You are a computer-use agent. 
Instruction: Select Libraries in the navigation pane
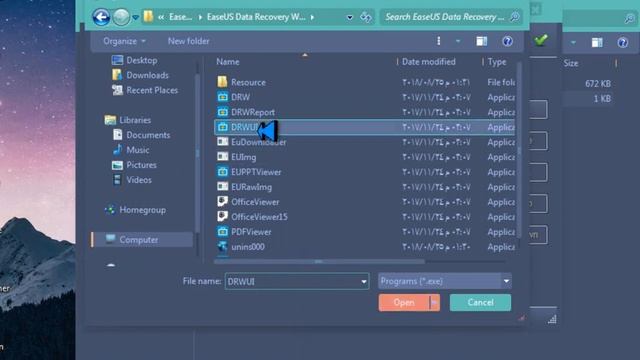(135, 120)
